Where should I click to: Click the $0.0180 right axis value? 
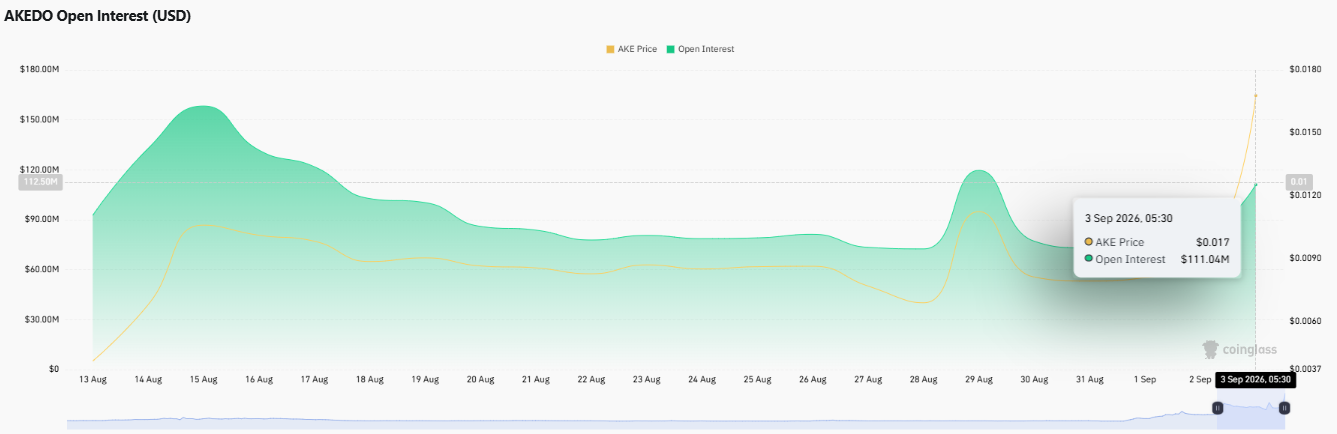coord(1305,69)
